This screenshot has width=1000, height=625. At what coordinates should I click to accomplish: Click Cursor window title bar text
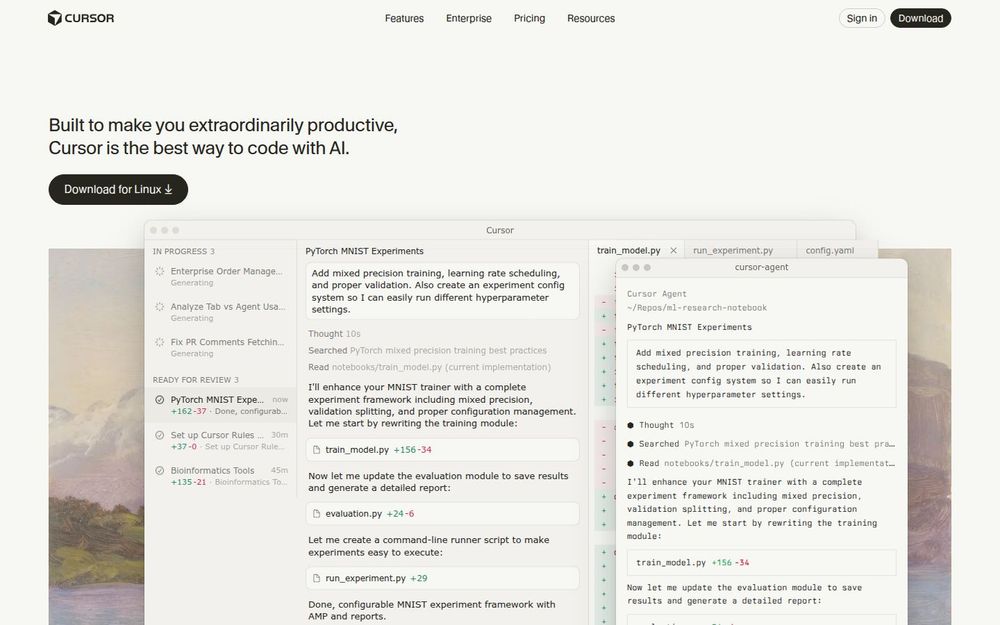tap(499, 230)
